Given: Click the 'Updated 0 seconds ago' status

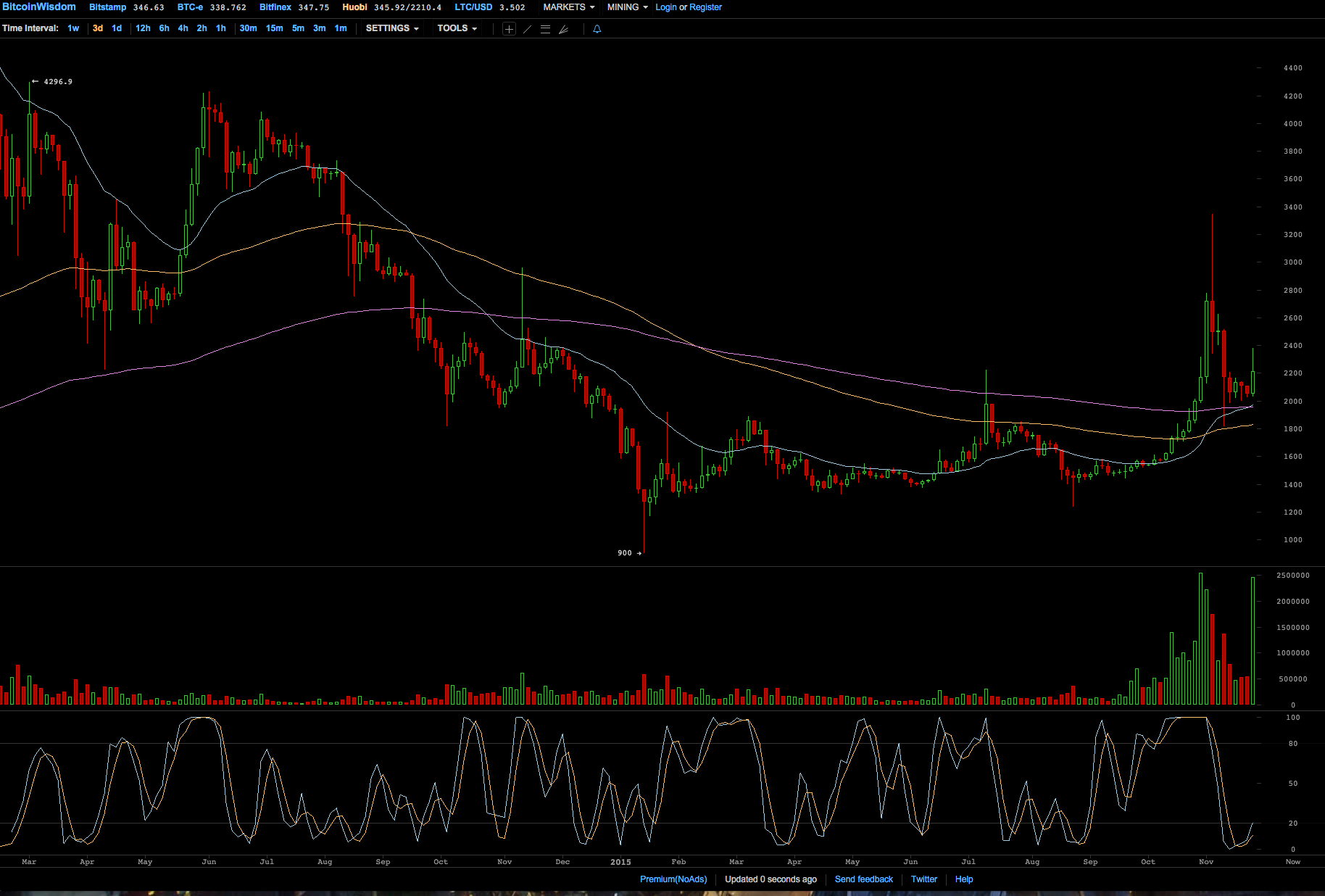Looking at the screenshot, I should pyautogui.click(x=771, y=879).
